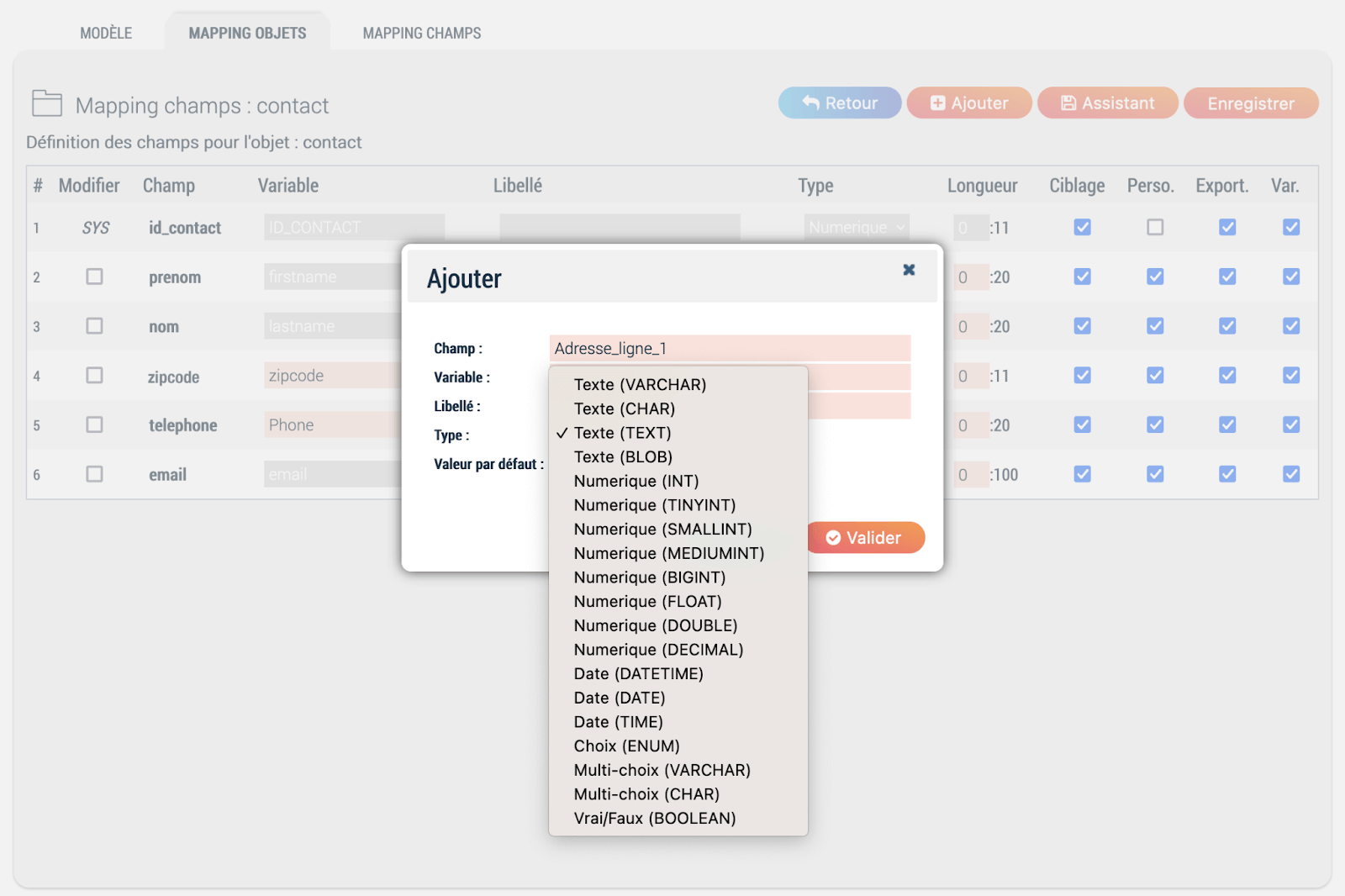Tick the Modifier checkbox for prenom
The height and width of the screenshot is (896, 1345).
[94, 277]
